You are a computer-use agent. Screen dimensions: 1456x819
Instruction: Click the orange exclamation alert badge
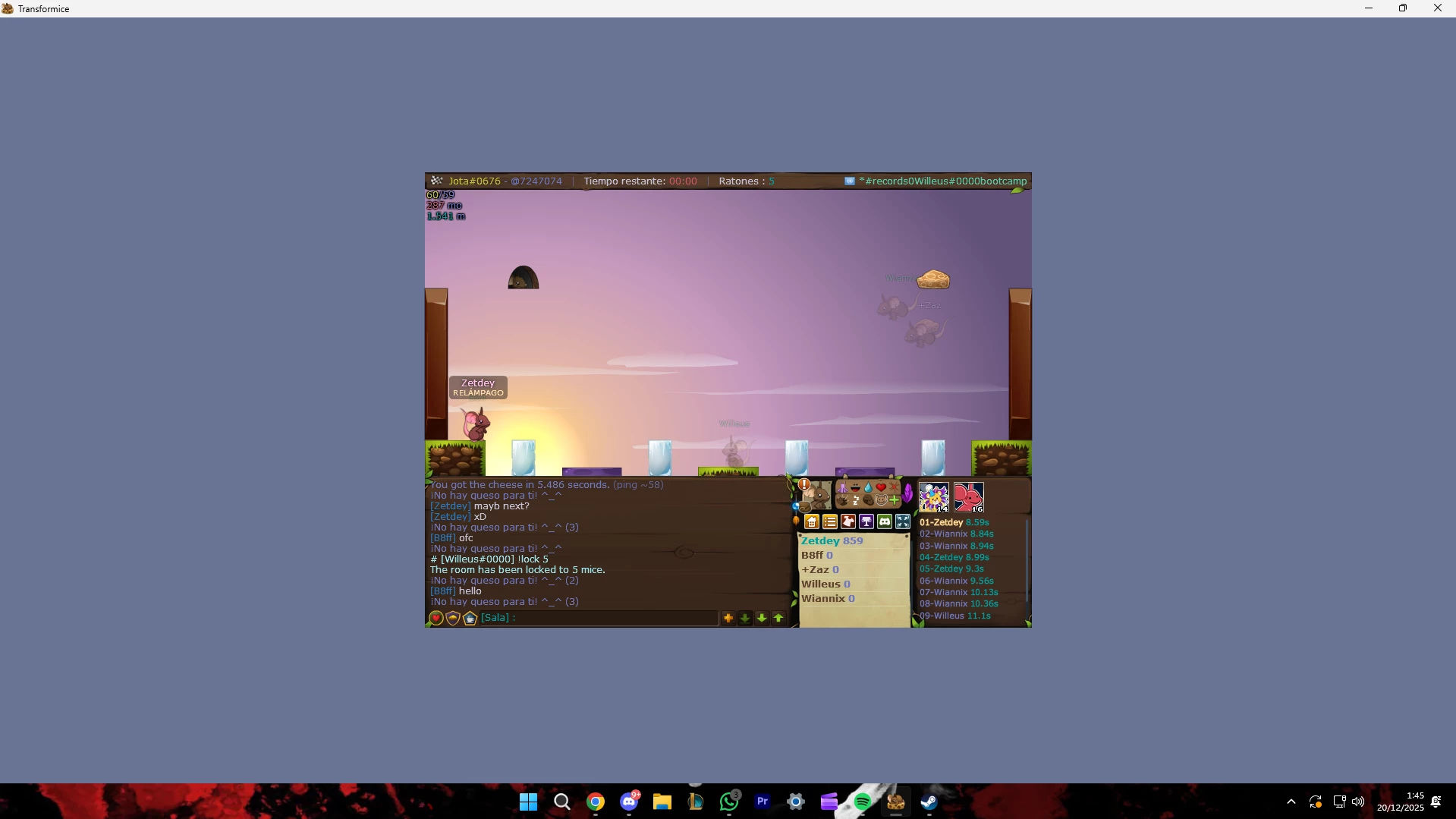804,484
